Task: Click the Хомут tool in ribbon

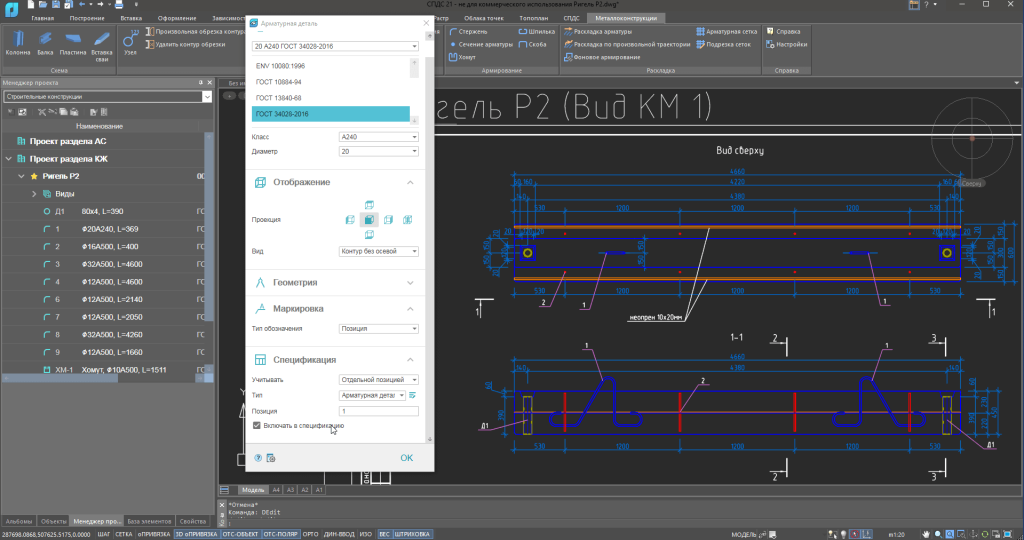Action: (x=463, y=57)
